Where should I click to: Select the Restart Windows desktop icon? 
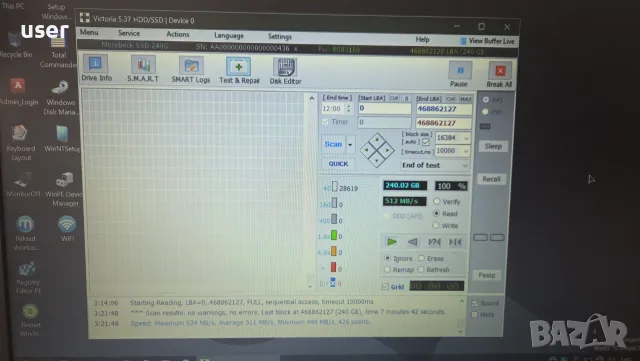(30, 320)
